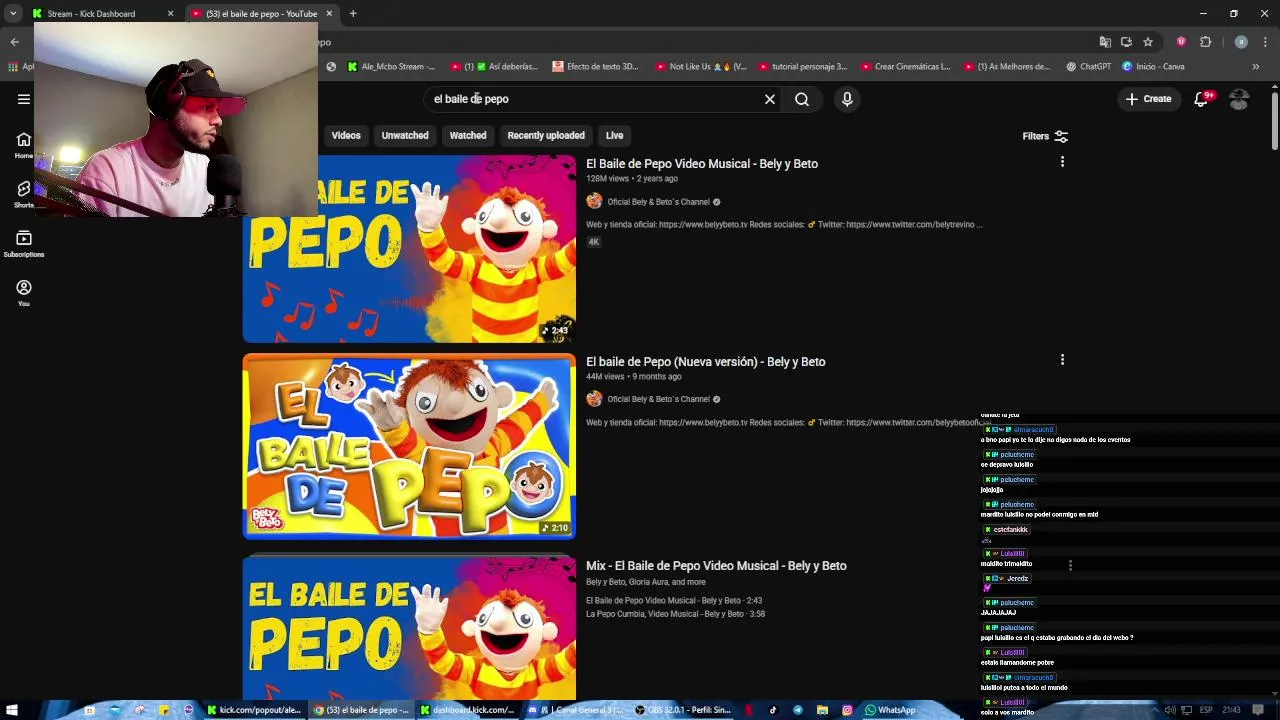Select the Live filter chip

pos(614,135)
